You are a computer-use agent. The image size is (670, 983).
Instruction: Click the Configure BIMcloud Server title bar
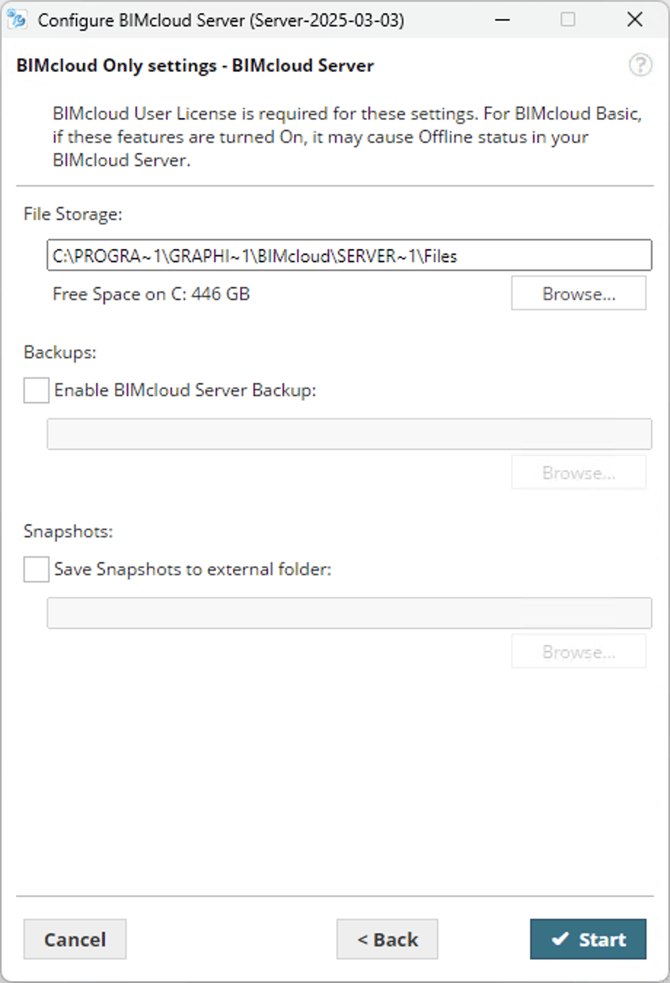coord(220,19)
